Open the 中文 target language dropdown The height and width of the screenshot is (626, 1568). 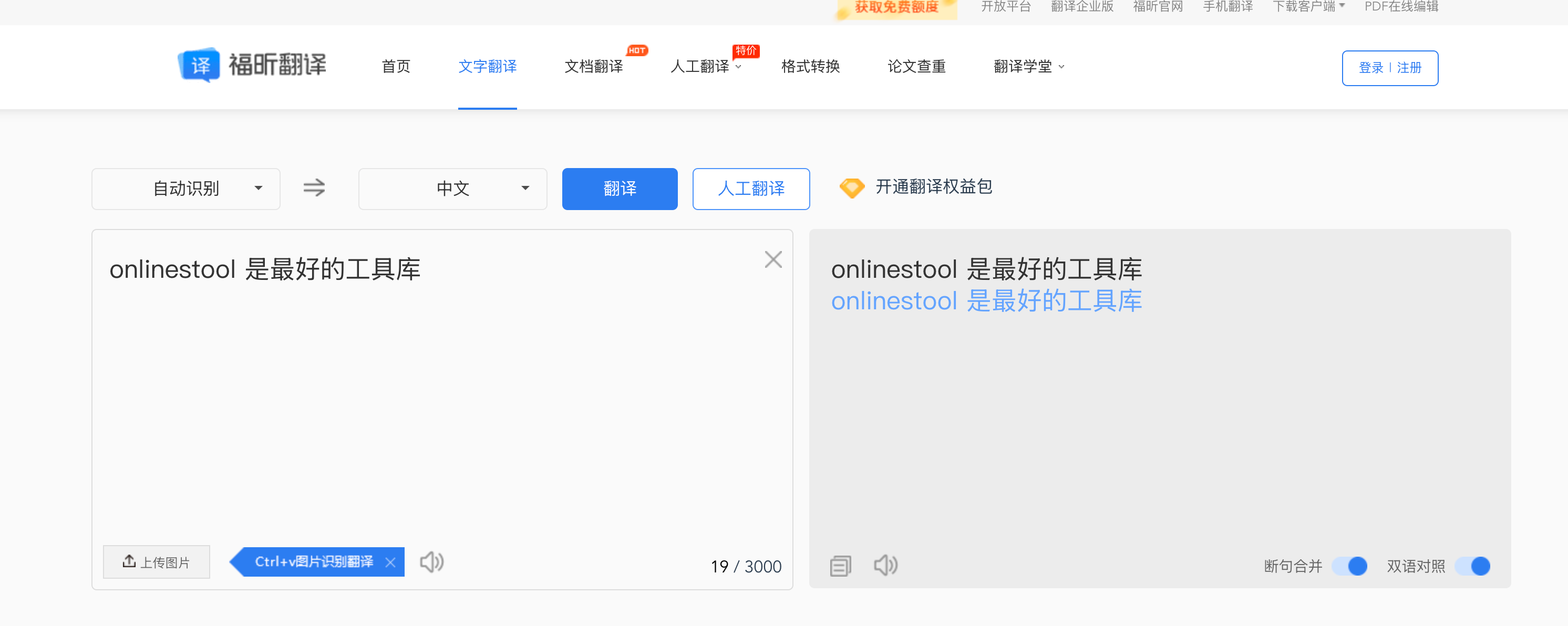point(452,189)
